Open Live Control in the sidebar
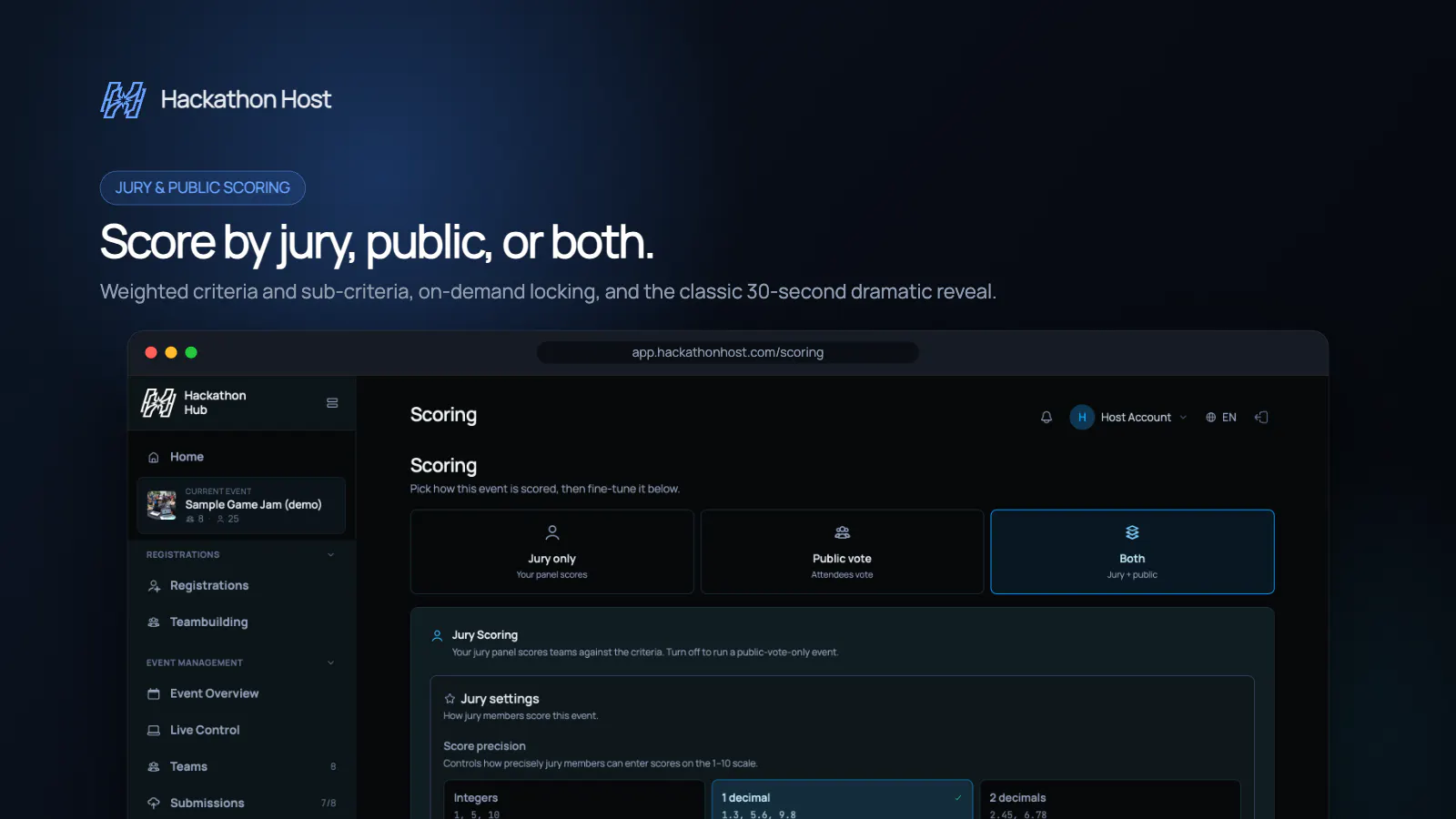The width and height of the screenshot is (1456, 819). tap(241, 730)
